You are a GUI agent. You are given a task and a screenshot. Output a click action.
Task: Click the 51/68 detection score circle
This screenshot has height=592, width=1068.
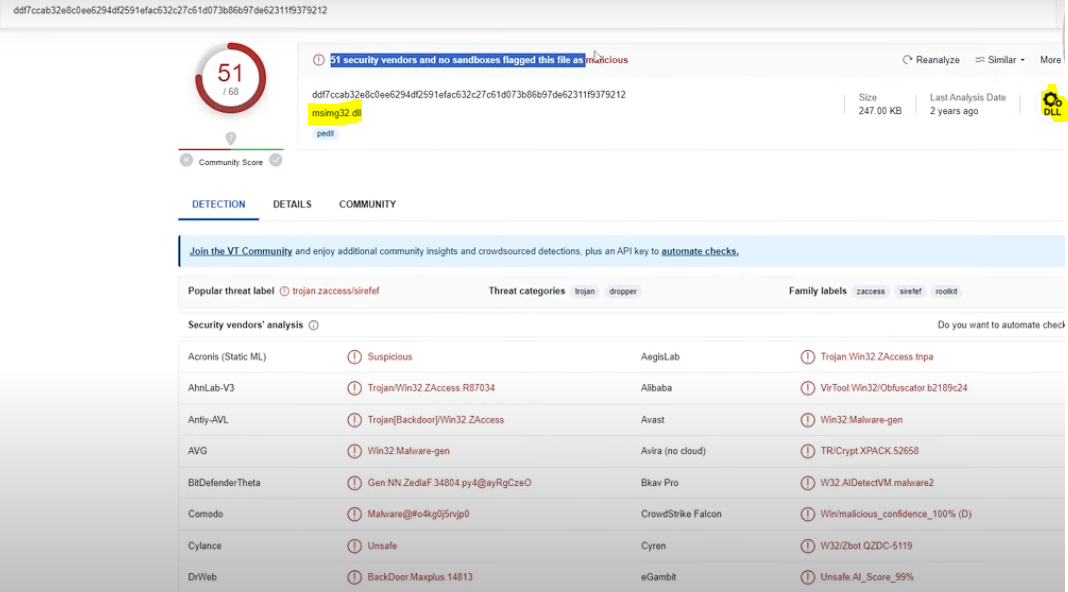pos(231,78)
